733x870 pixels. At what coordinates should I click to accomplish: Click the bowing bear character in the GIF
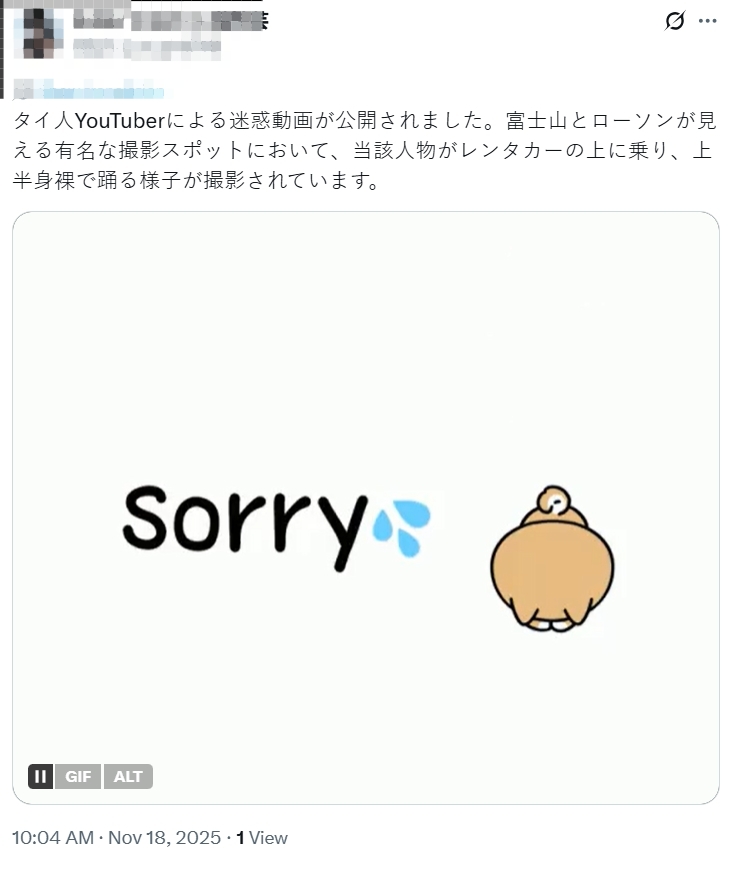[552, 558]
